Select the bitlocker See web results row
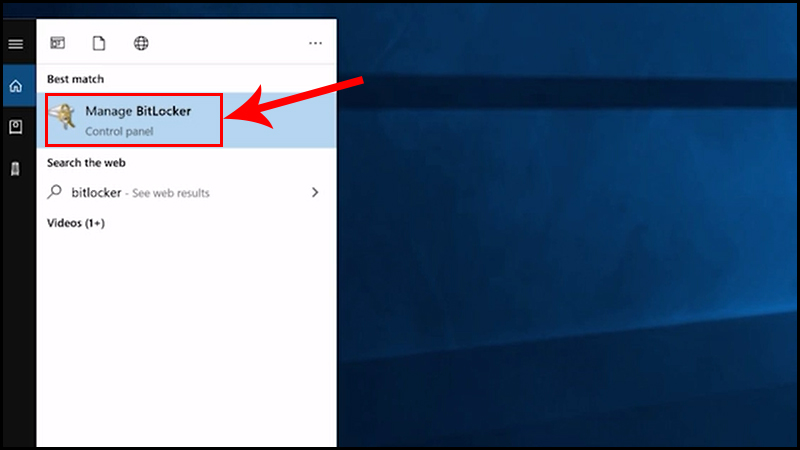Image resolution: width=800 pixels, height=450 pixels. tap(186, 193)
